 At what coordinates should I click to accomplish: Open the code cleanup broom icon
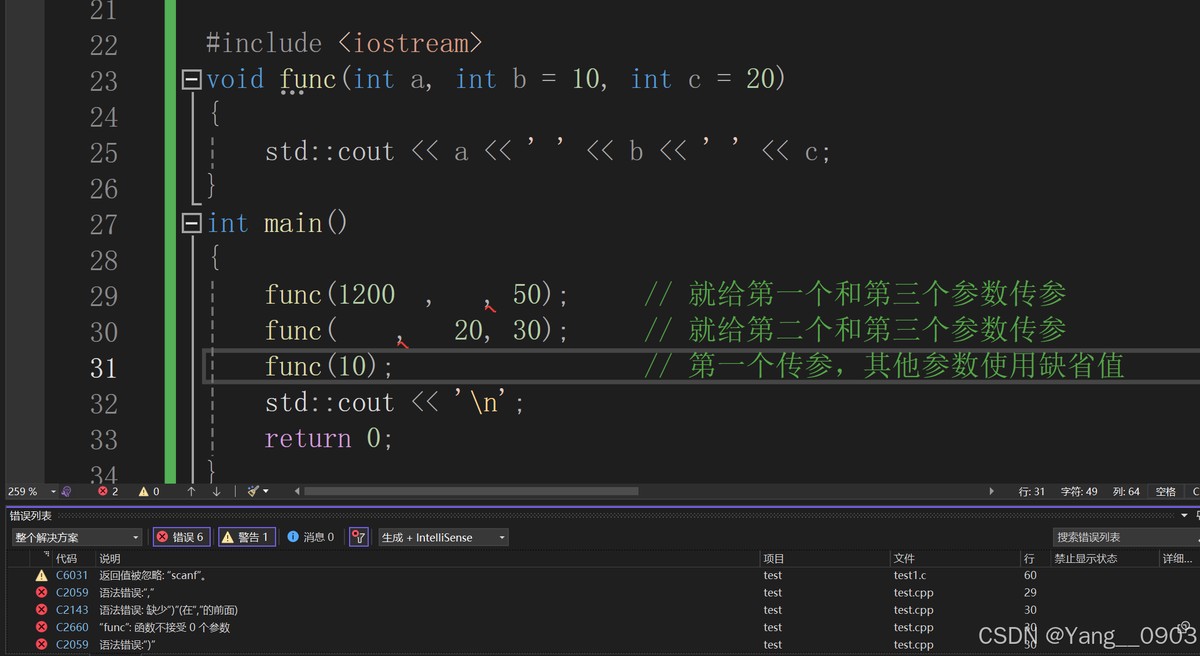pyautogui.click(x=254, y=492)
